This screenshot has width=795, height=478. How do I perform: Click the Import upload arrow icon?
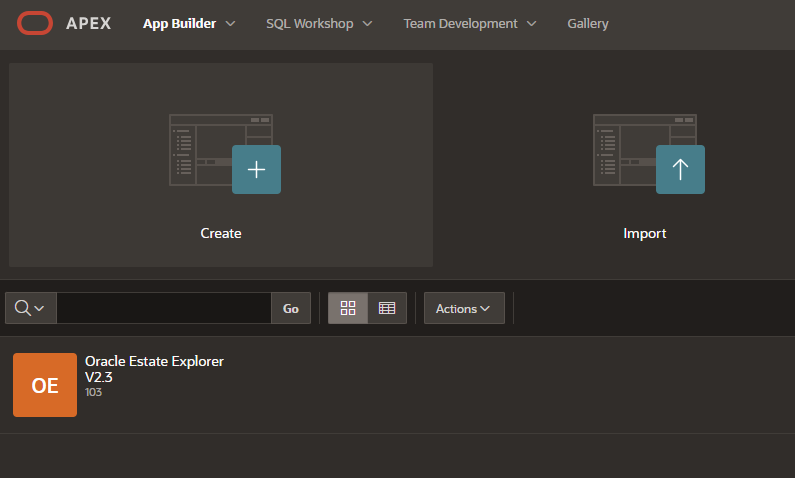tap(680, 169)
